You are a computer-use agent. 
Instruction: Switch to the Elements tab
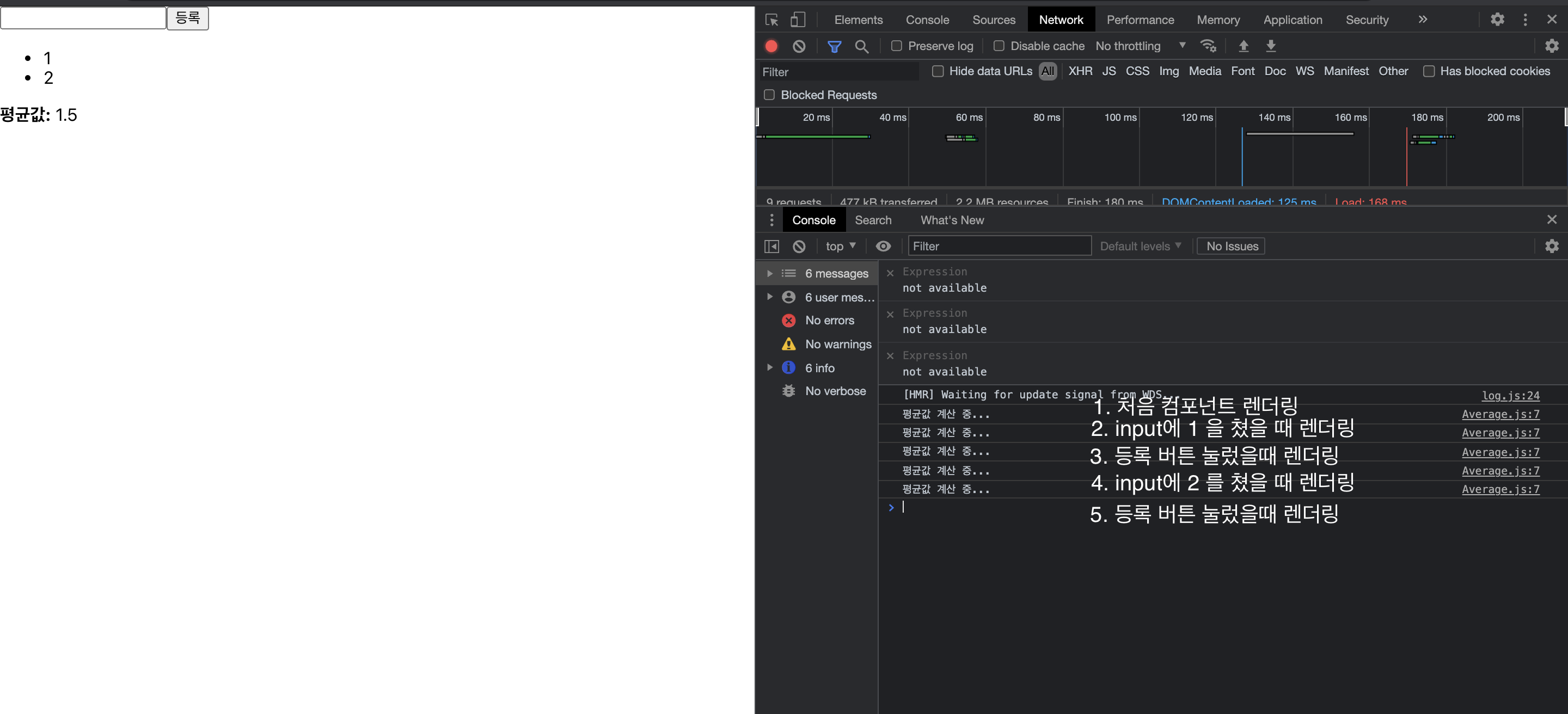pyautogui.click(x=858, y=20)
